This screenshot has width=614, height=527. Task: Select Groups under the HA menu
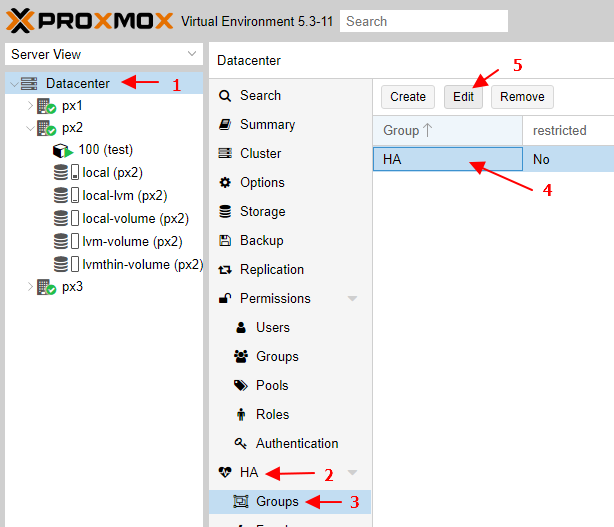point(277,501)
